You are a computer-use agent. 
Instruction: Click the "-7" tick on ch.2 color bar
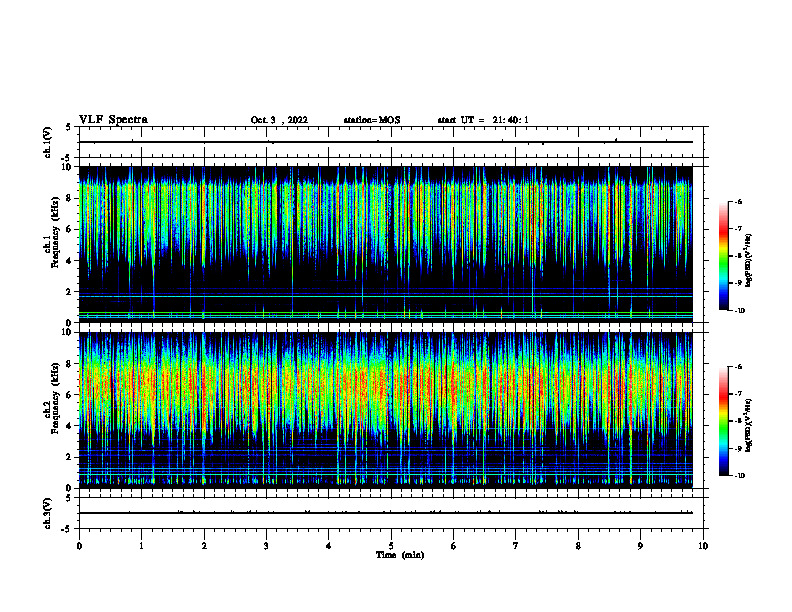tap(738, 394)
